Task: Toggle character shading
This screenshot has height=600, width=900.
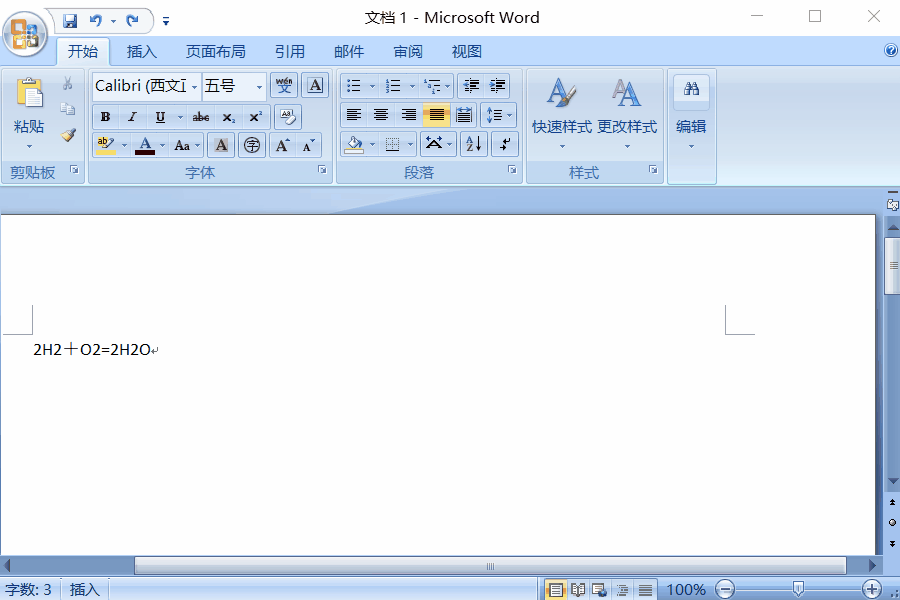Action: pos(221,145)
